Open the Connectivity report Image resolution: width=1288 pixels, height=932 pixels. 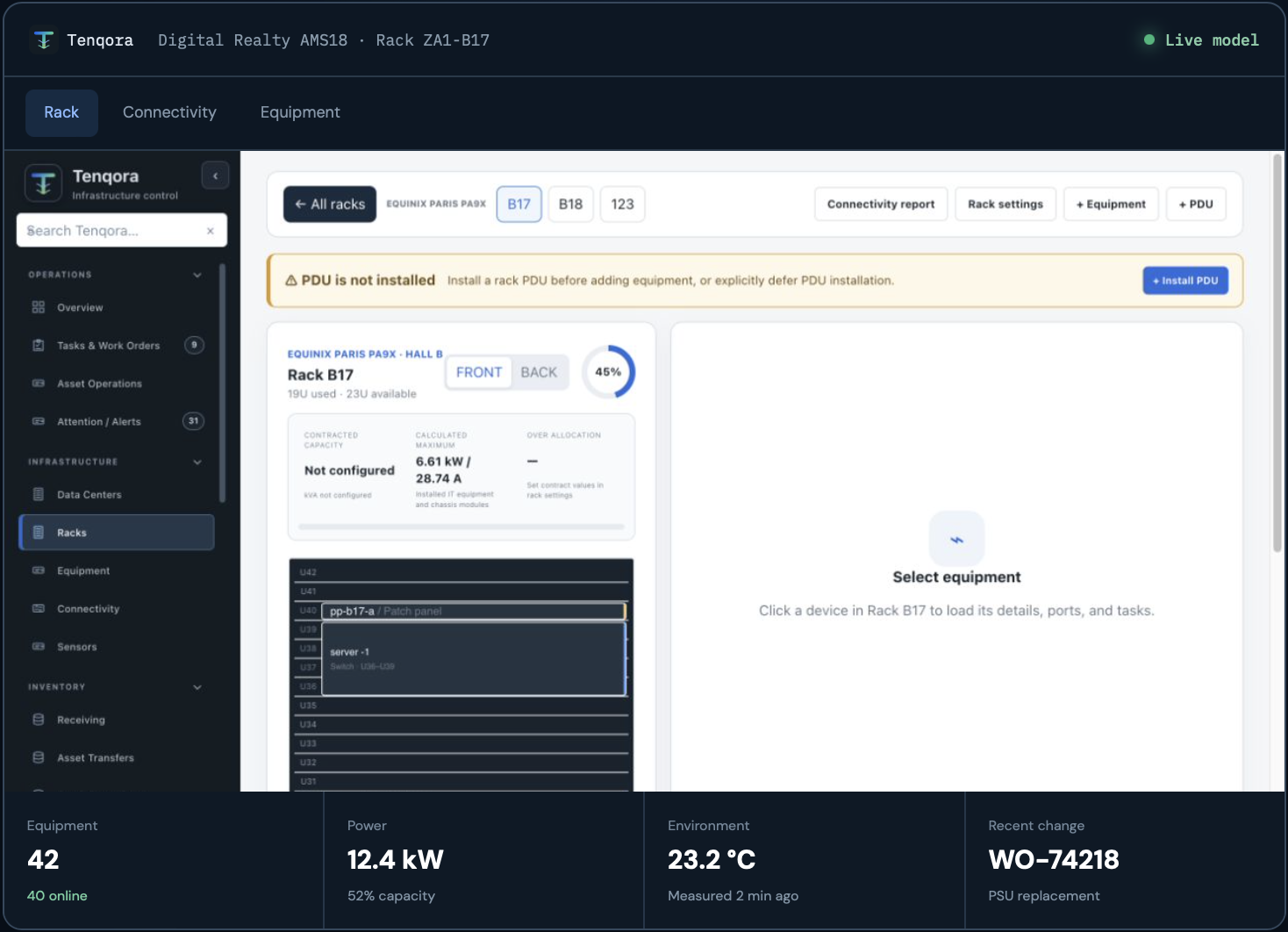[881, 204]
